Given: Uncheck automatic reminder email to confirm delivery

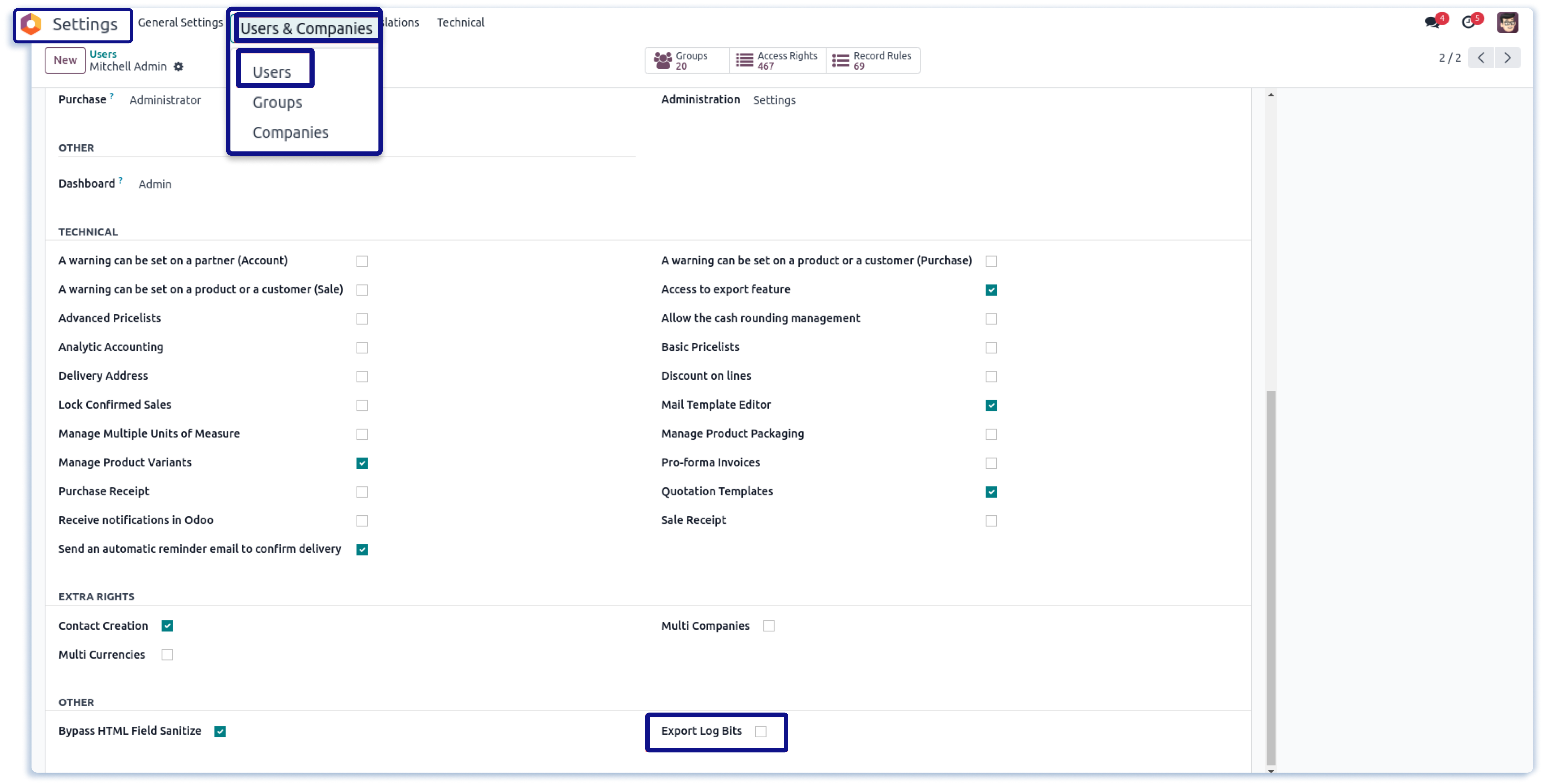Looking at the screenshot, I should click(x=362, y=550).
